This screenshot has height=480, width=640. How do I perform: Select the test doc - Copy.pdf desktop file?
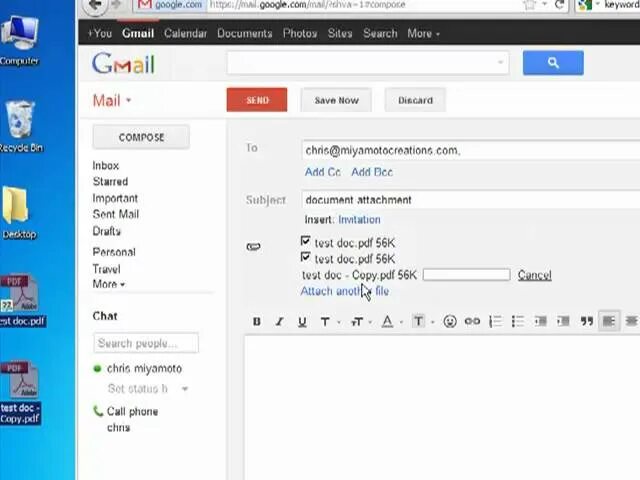[x=20, y=392]
